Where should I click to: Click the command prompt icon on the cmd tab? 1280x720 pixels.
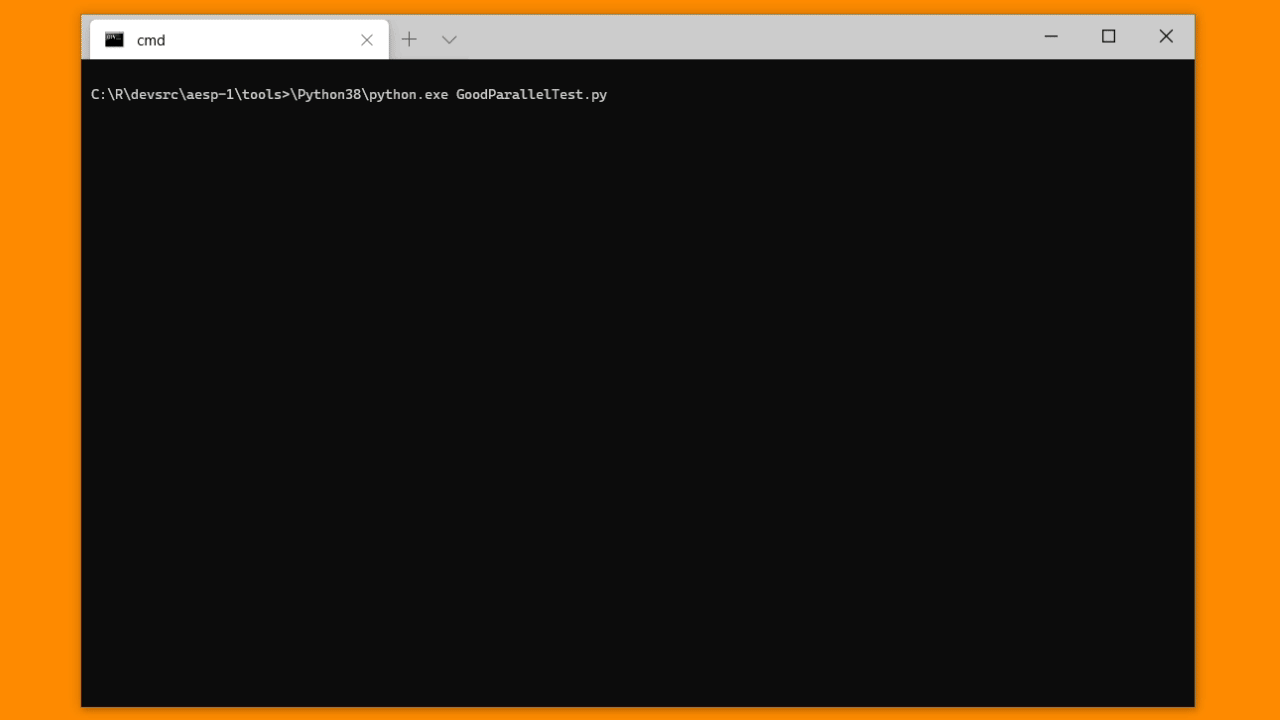click(114, 39)
